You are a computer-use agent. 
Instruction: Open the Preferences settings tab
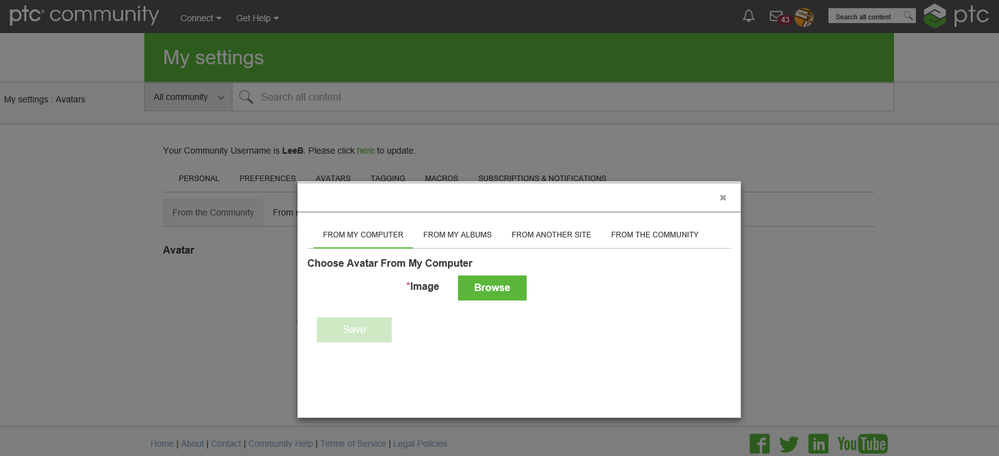coord(268,178)
